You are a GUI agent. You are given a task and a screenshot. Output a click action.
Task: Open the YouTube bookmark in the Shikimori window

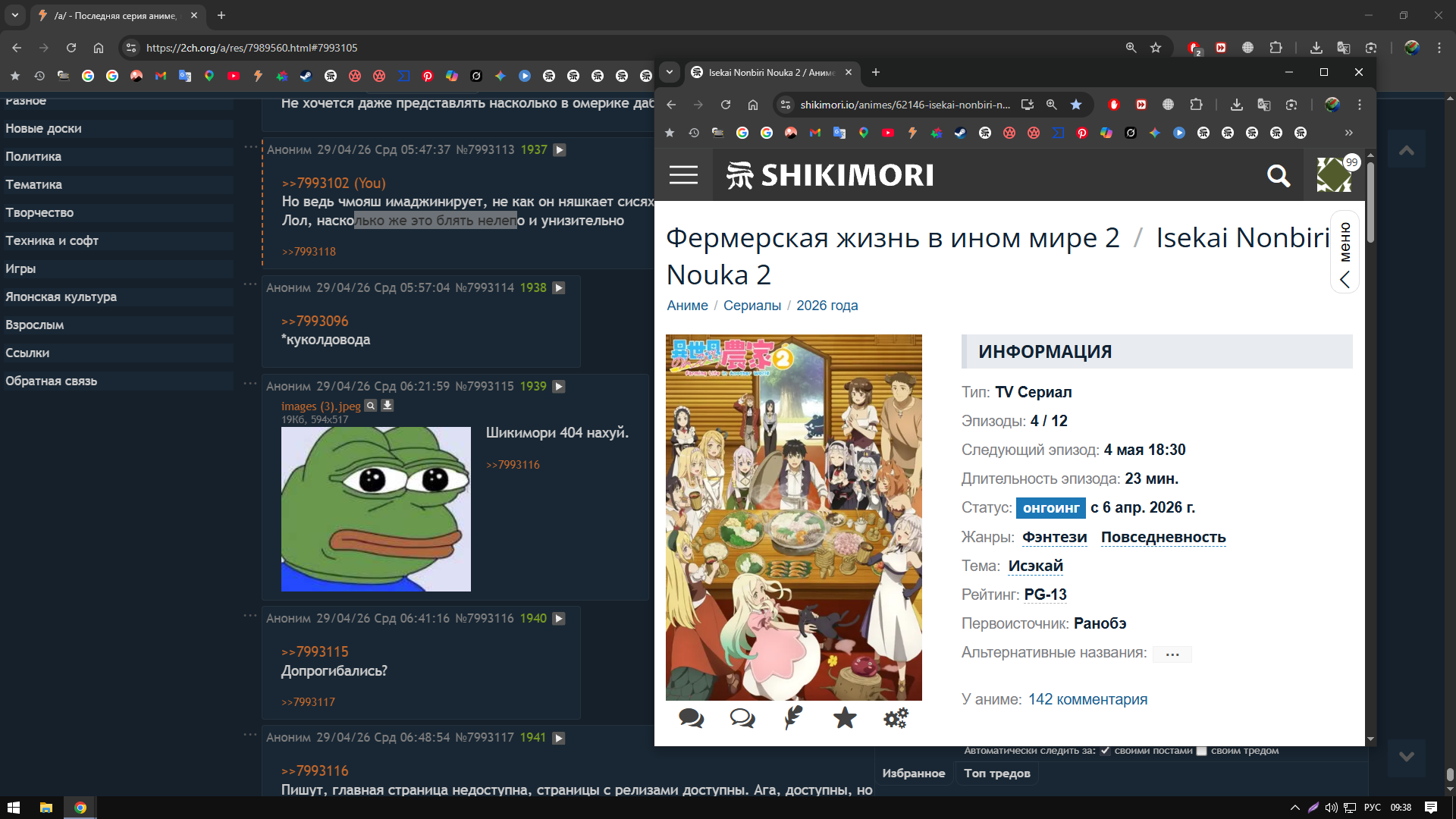point(888,133)
